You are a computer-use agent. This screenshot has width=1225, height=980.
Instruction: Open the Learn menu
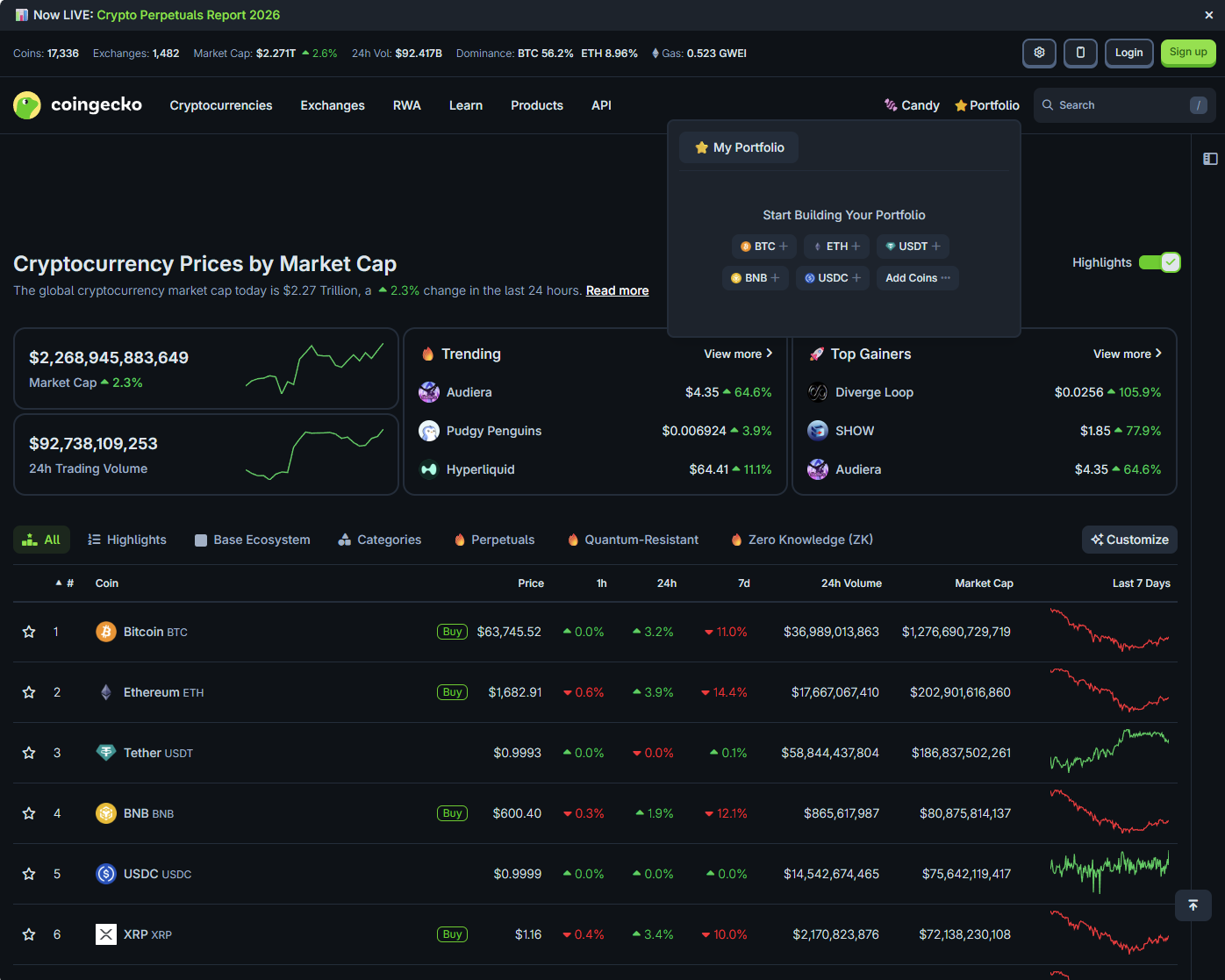(x=466, y=105)
